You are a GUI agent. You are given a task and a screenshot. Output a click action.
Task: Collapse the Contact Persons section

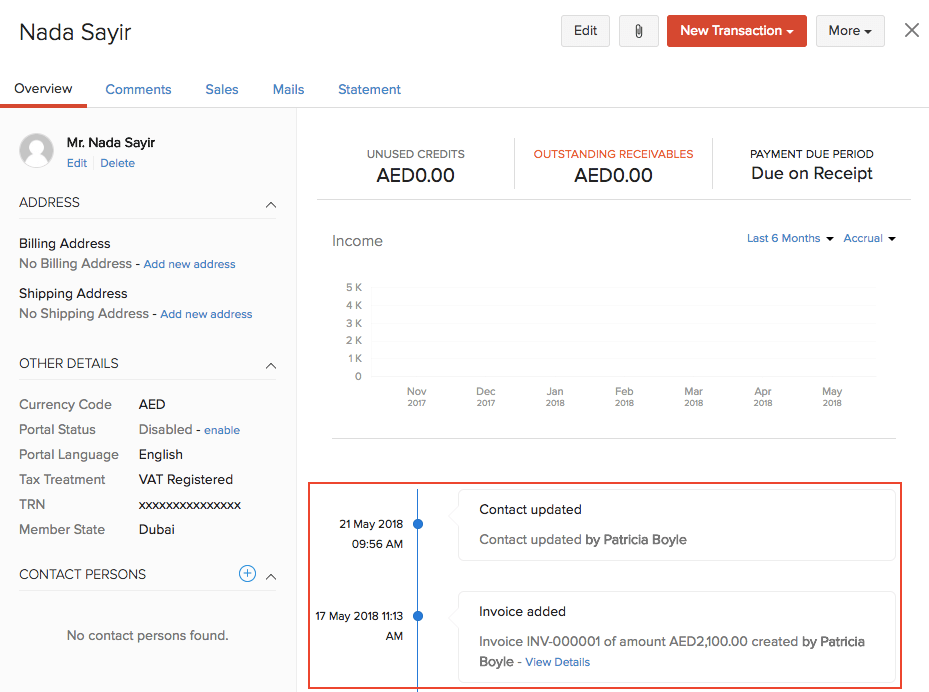(270, 576)
